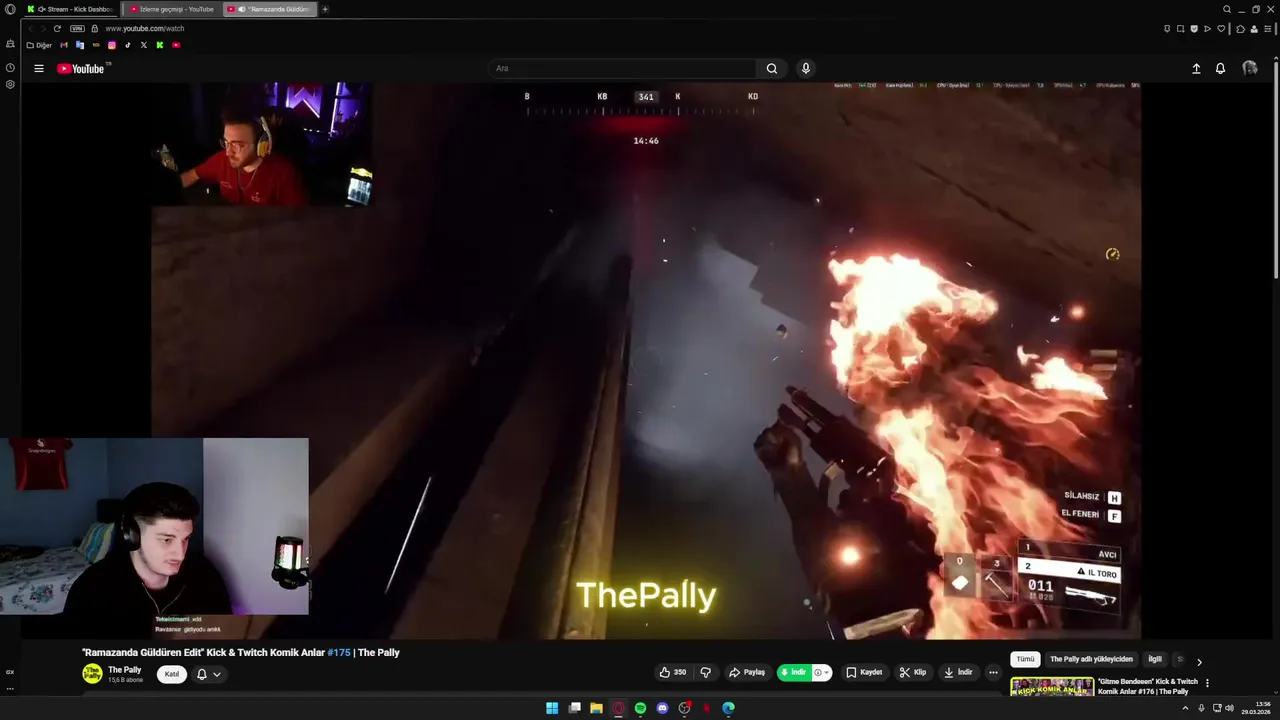Open the Diğer bookmarks folder
This screenshot has width=1280, height=720.
[39, 45]
